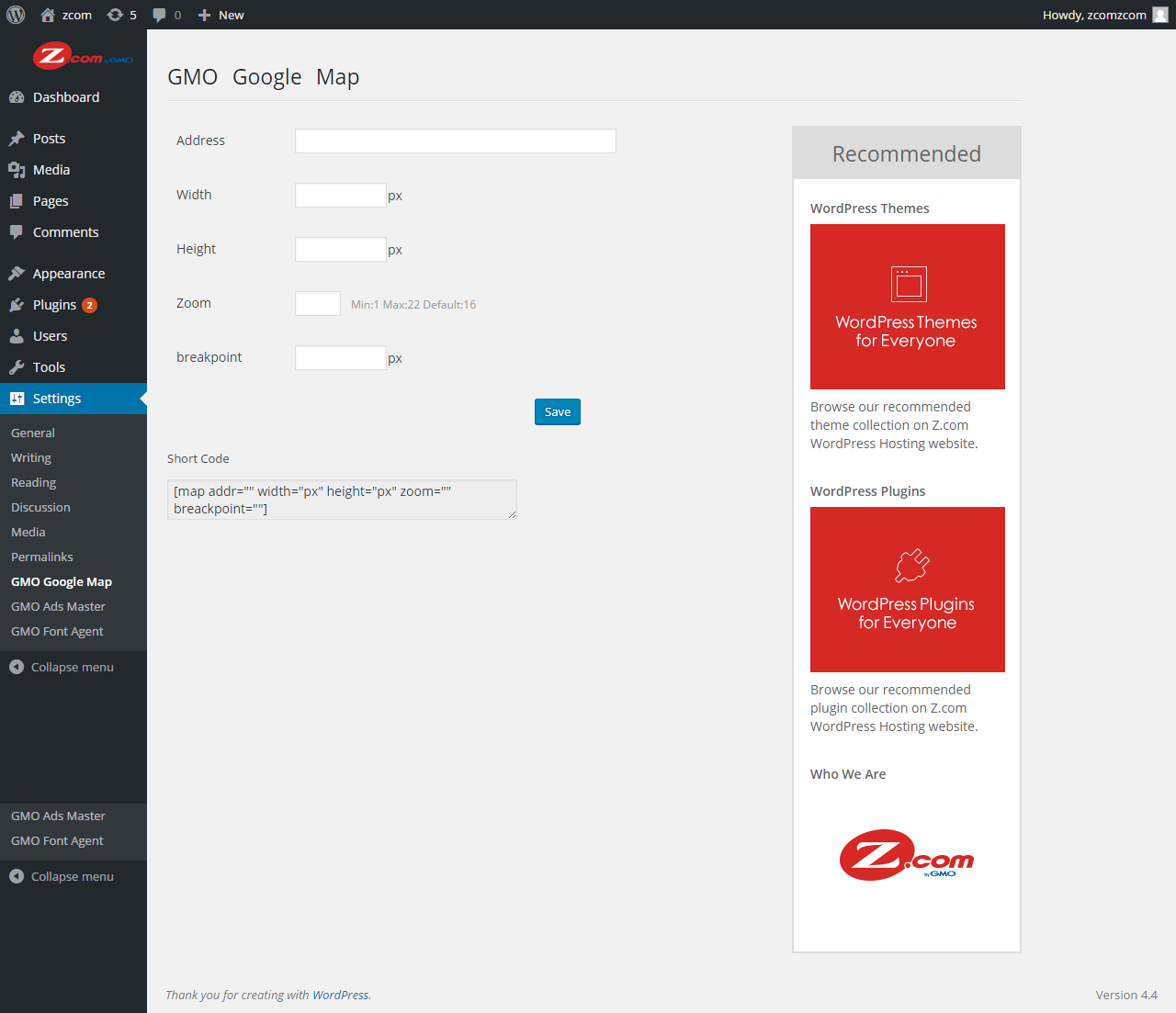Focus the Zoom value field

tap(318, 303)
